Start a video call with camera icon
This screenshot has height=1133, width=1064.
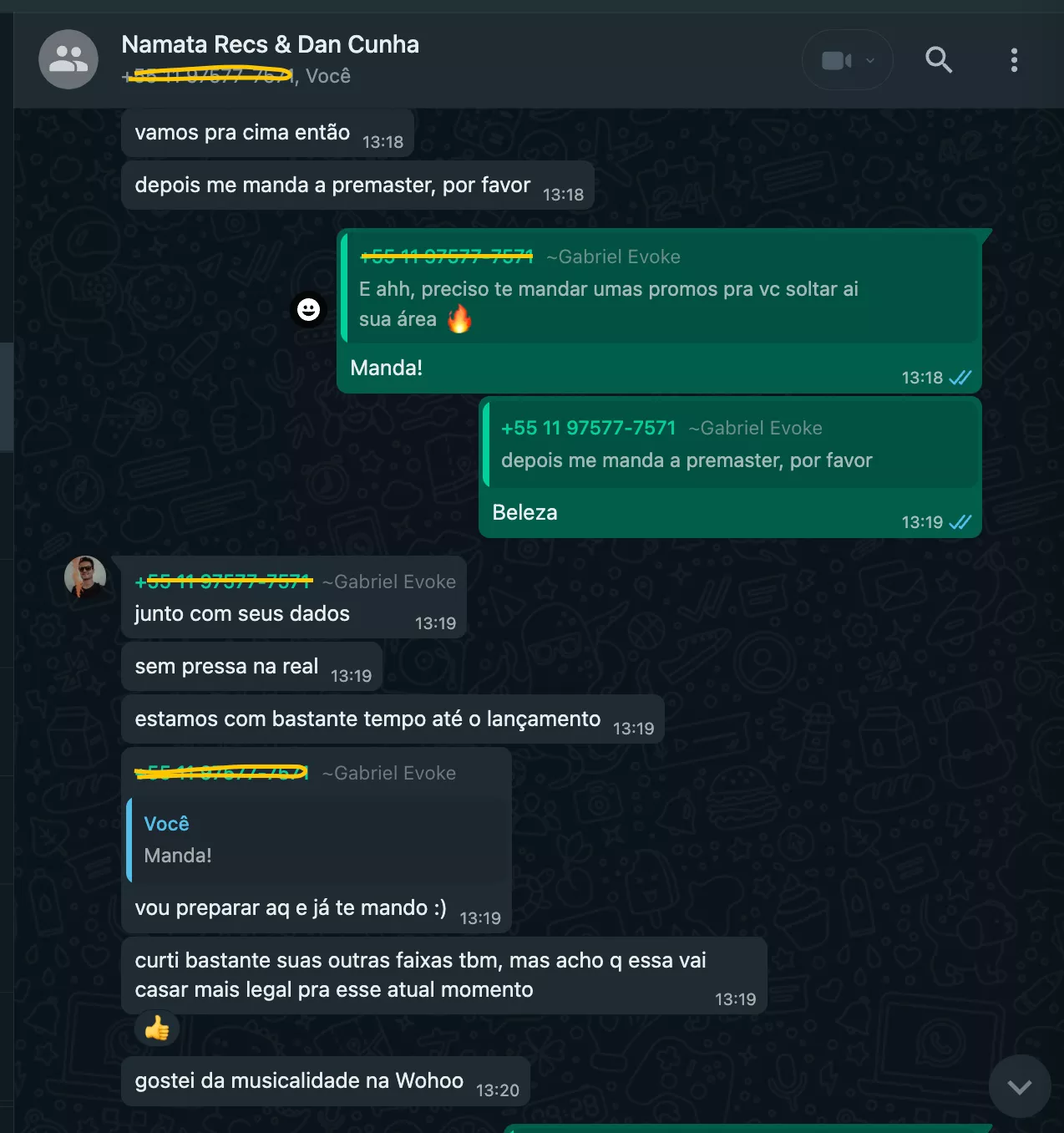coord(836,60)
